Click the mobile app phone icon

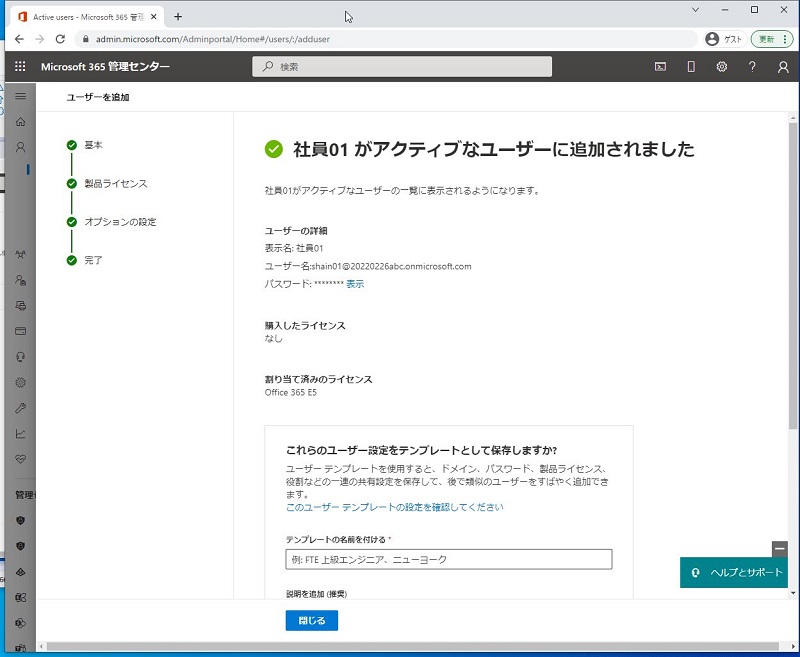tap(691, 66)
